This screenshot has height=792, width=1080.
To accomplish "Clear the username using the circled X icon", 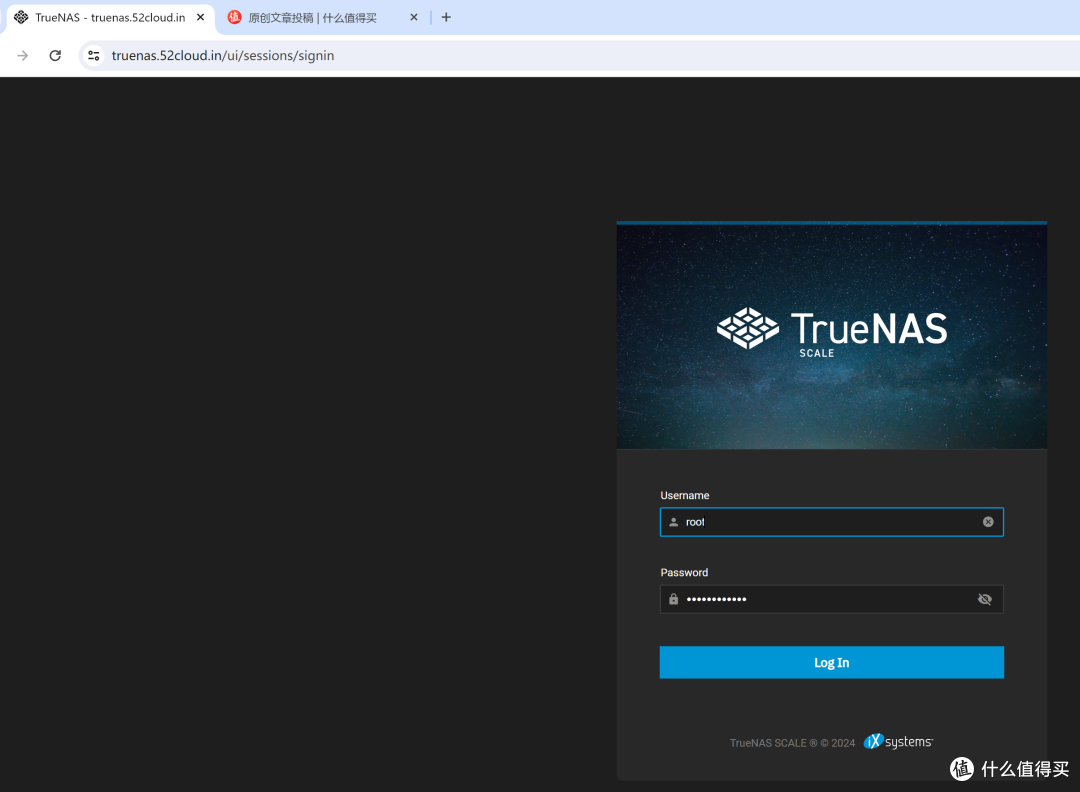I will coord(987,521).
